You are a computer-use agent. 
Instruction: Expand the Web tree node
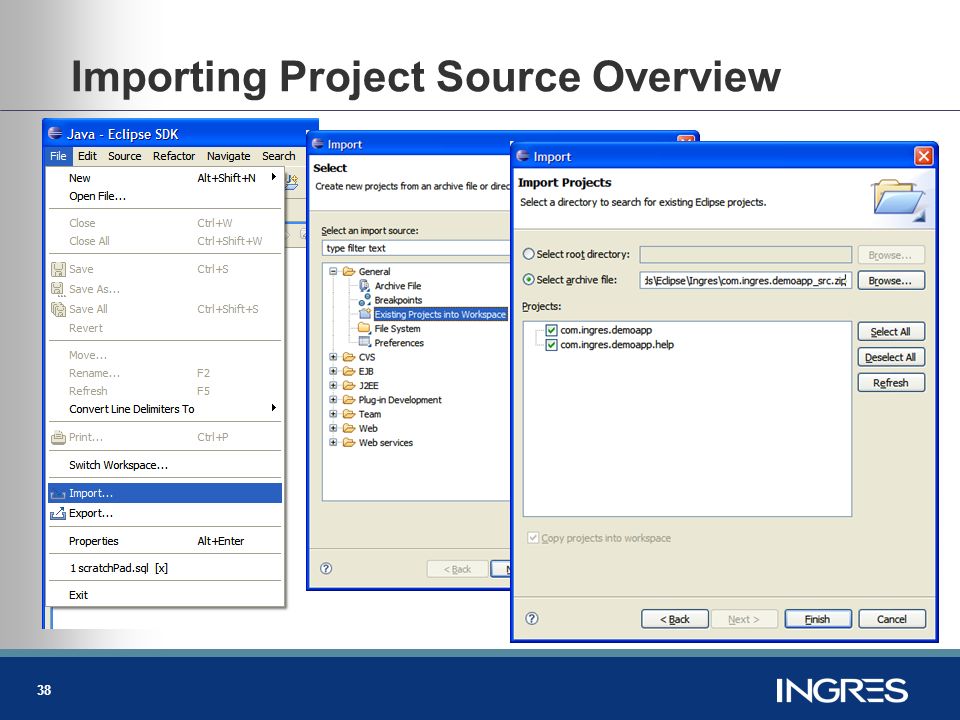coord(333,428)
